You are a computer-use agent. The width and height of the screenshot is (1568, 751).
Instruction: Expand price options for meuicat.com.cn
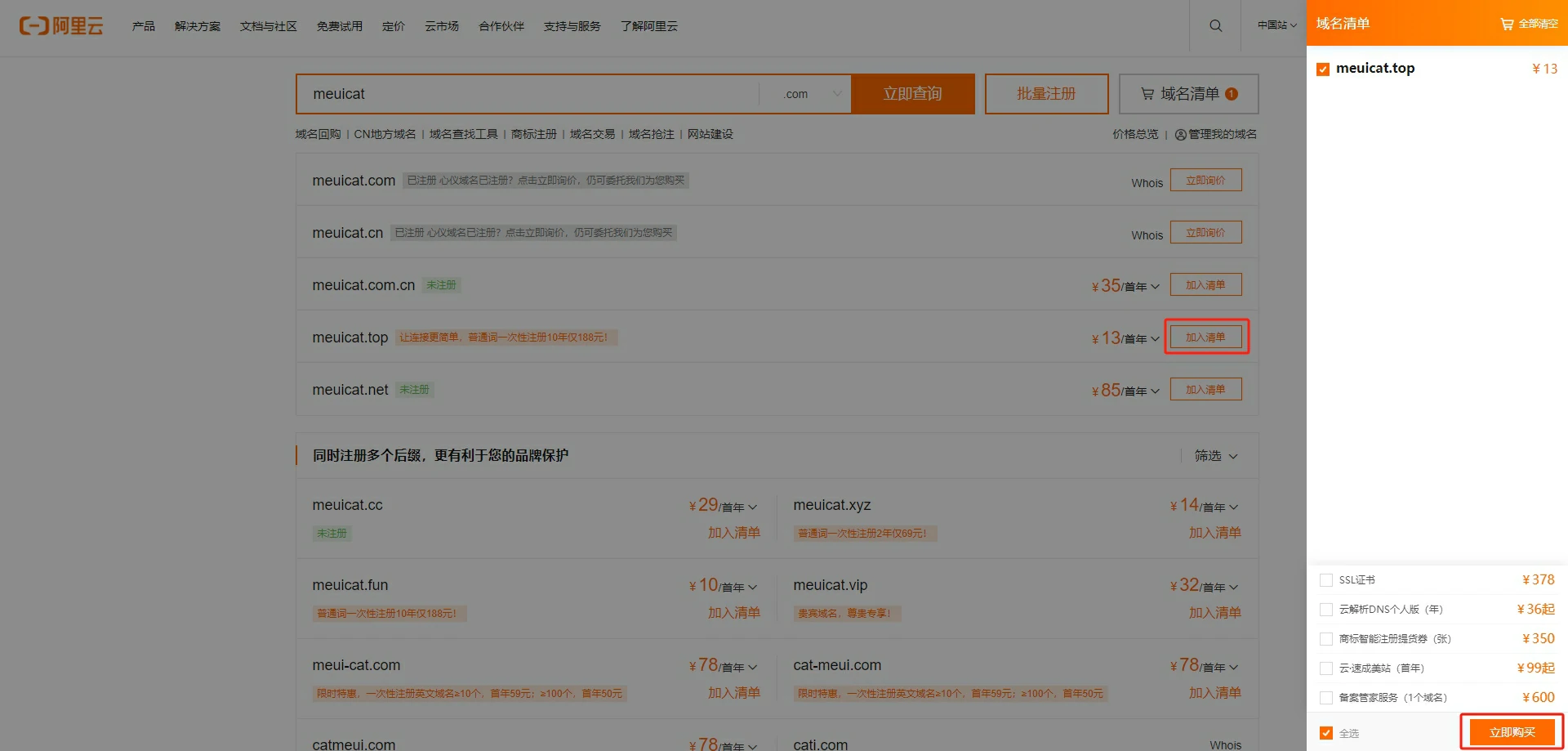click(1155, 287)
